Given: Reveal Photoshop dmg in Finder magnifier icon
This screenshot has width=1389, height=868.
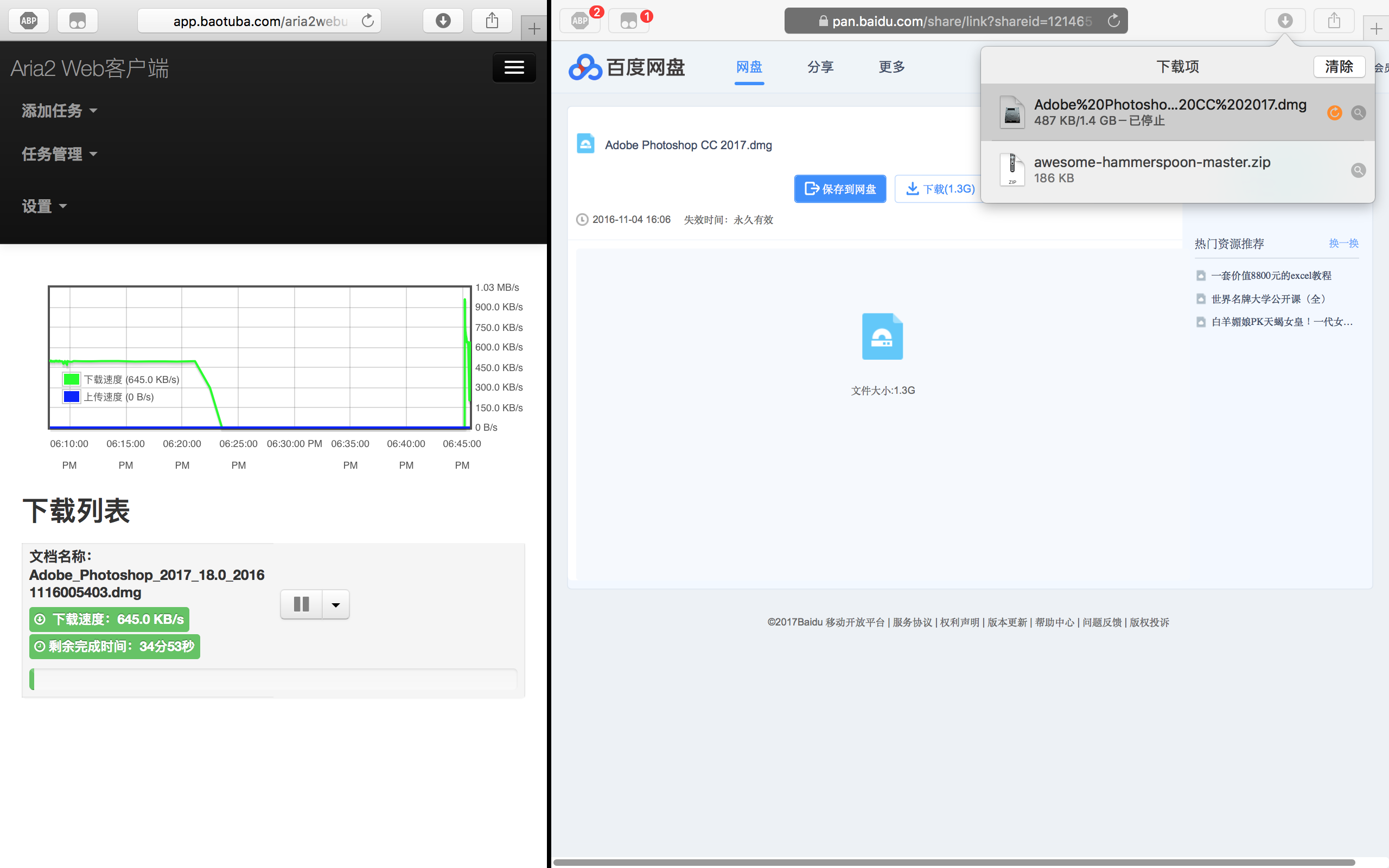Looking at the screenshot, I should pyautogui.click(x=1358, y=113).
